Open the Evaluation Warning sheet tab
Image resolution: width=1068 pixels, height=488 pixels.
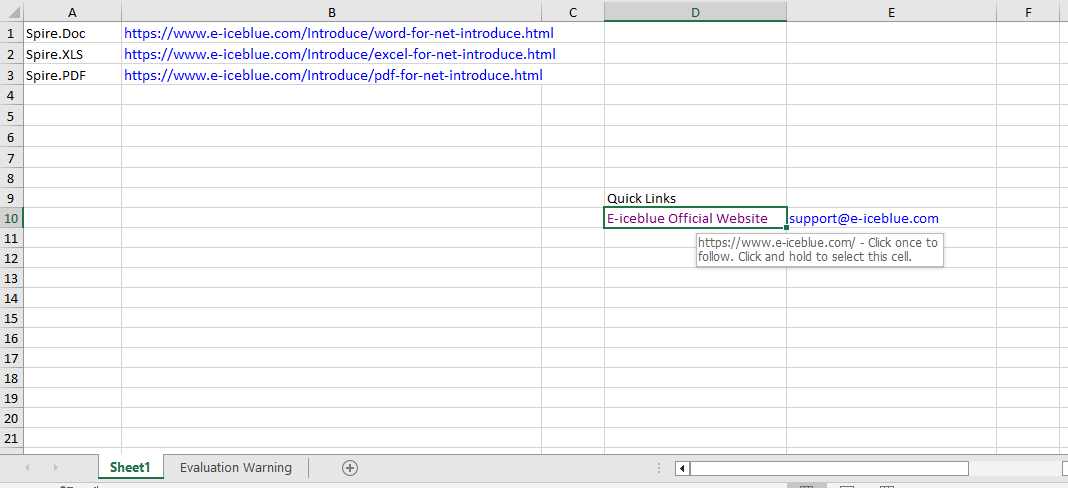pyautogui.click(x=236, y=468)
